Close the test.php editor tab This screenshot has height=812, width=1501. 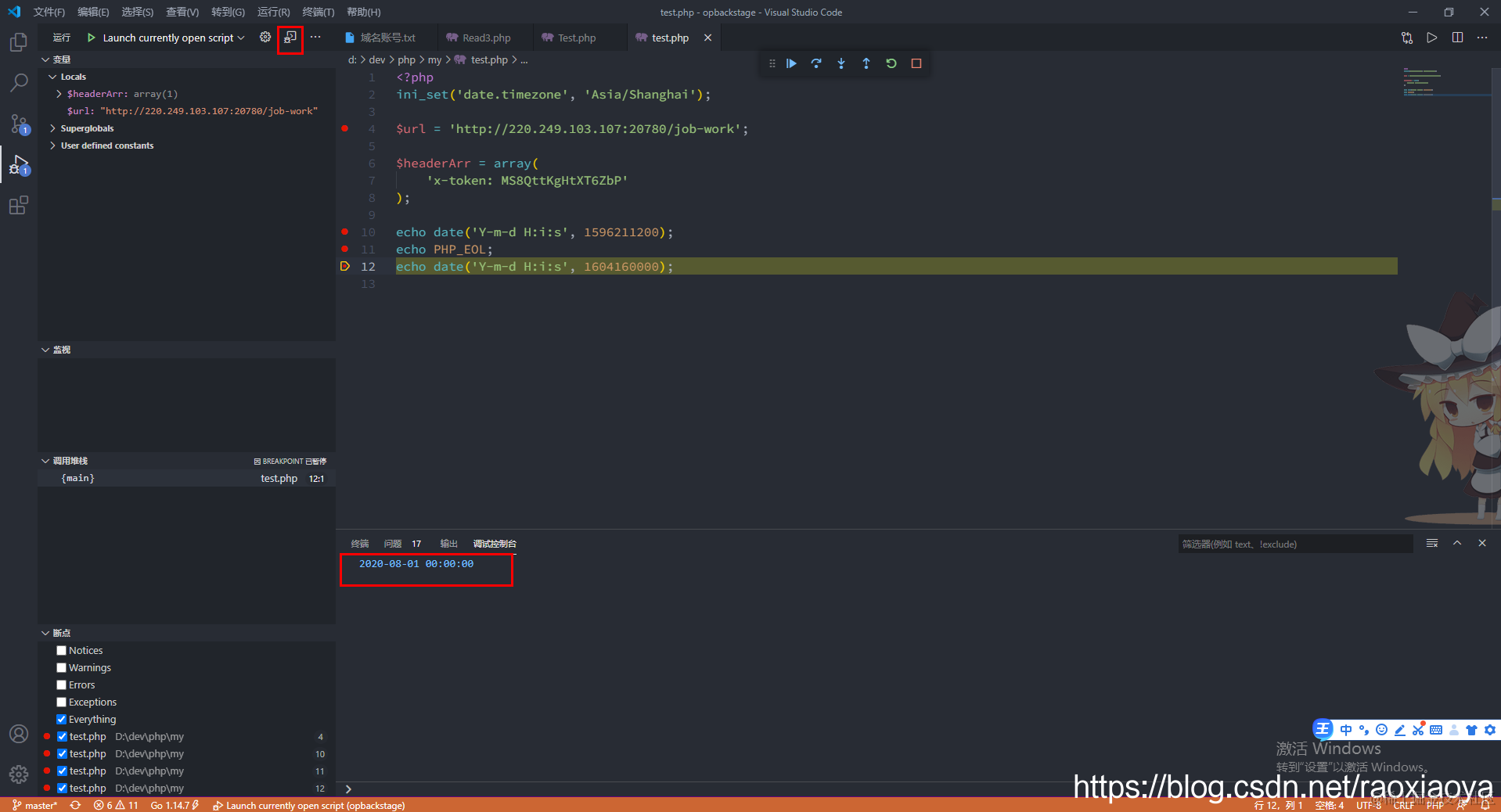(x=707, y=38)
